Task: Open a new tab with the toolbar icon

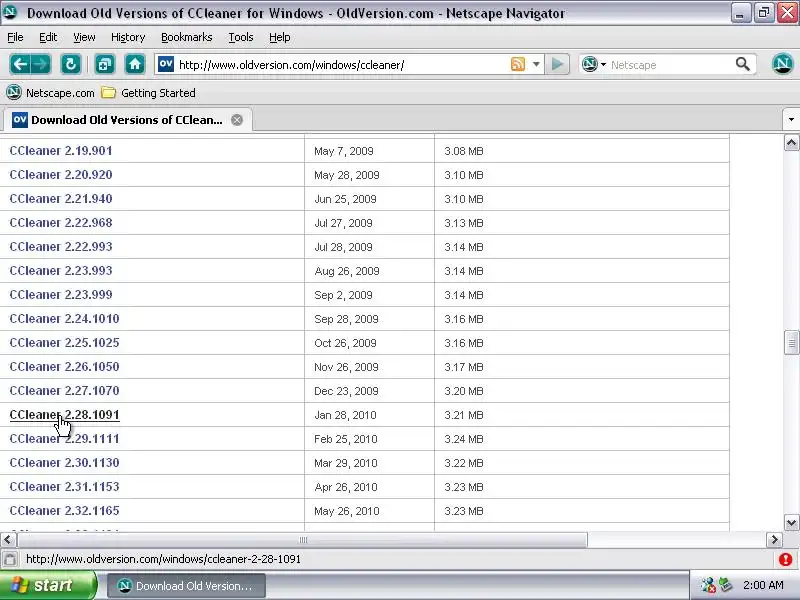Action: (105, 64)
